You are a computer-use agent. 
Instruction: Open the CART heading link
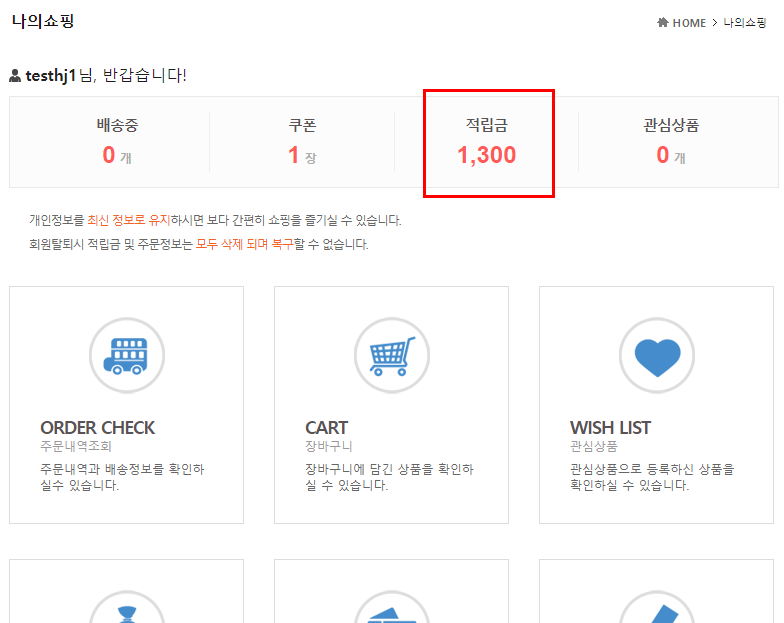pyautogui.click(x=326, y=428)
